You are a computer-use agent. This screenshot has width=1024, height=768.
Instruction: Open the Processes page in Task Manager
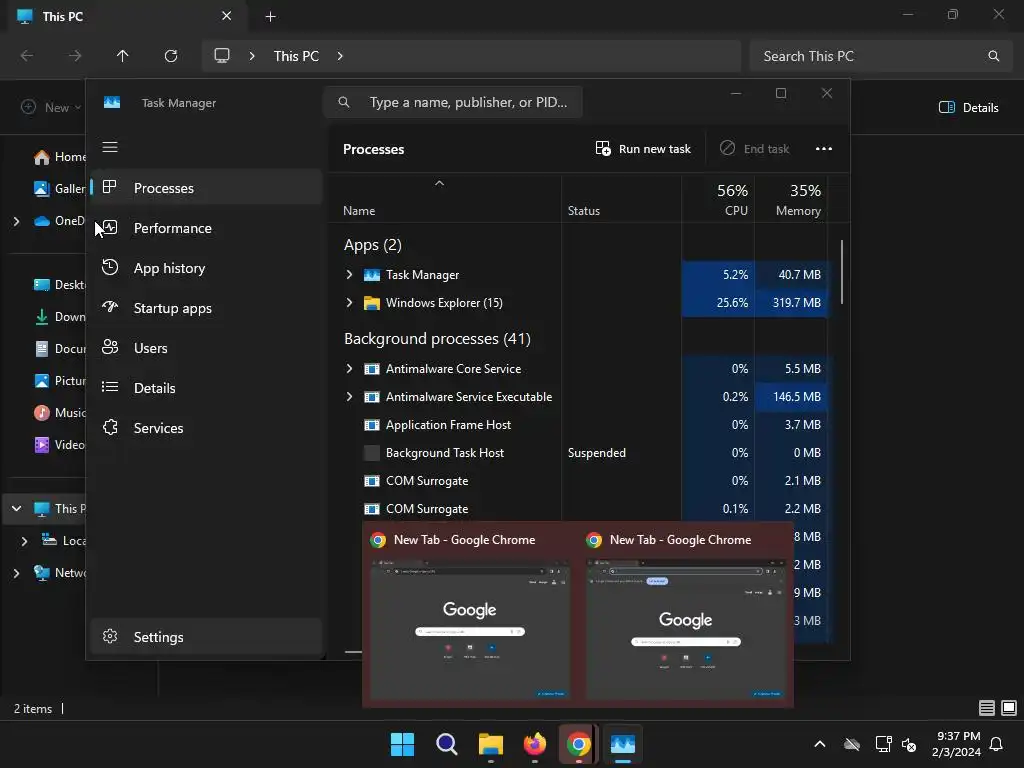206,188
